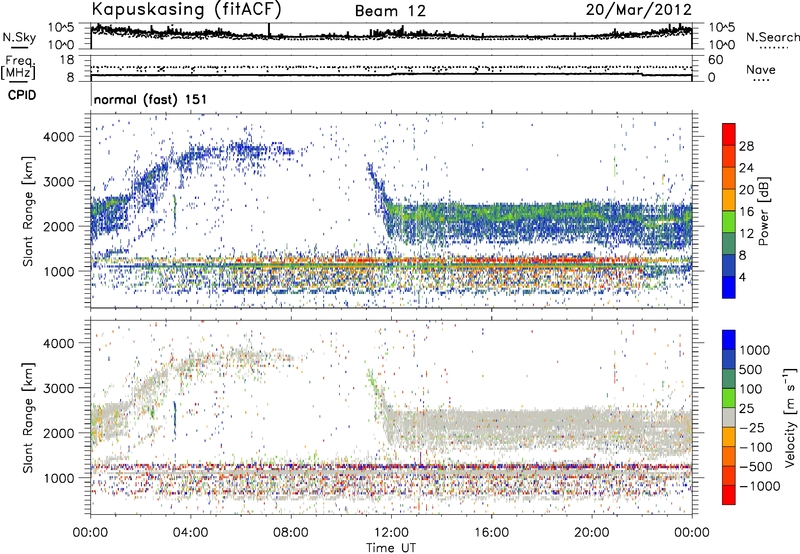
Task: Click the Time UT axis label
Action: [391, 548]
